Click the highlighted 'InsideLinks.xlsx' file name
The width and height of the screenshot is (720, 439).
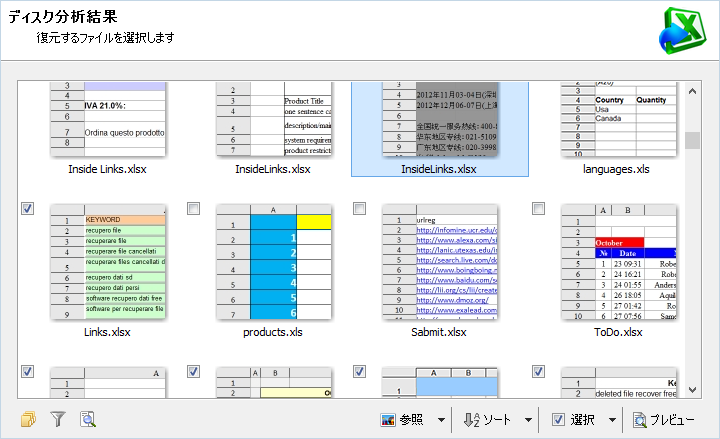point(439,169)
